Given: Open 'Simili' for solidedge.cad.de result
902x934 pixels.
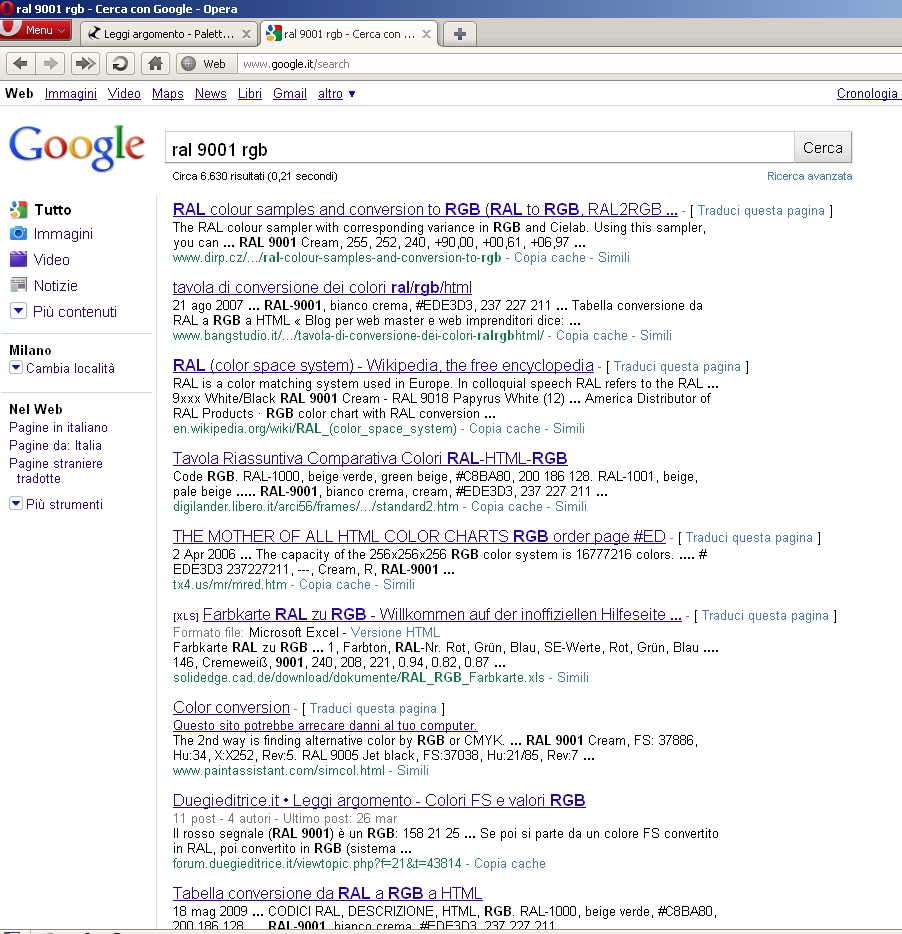Looking at the screenshot, I should pyautogui.click(x=573, y=678).
